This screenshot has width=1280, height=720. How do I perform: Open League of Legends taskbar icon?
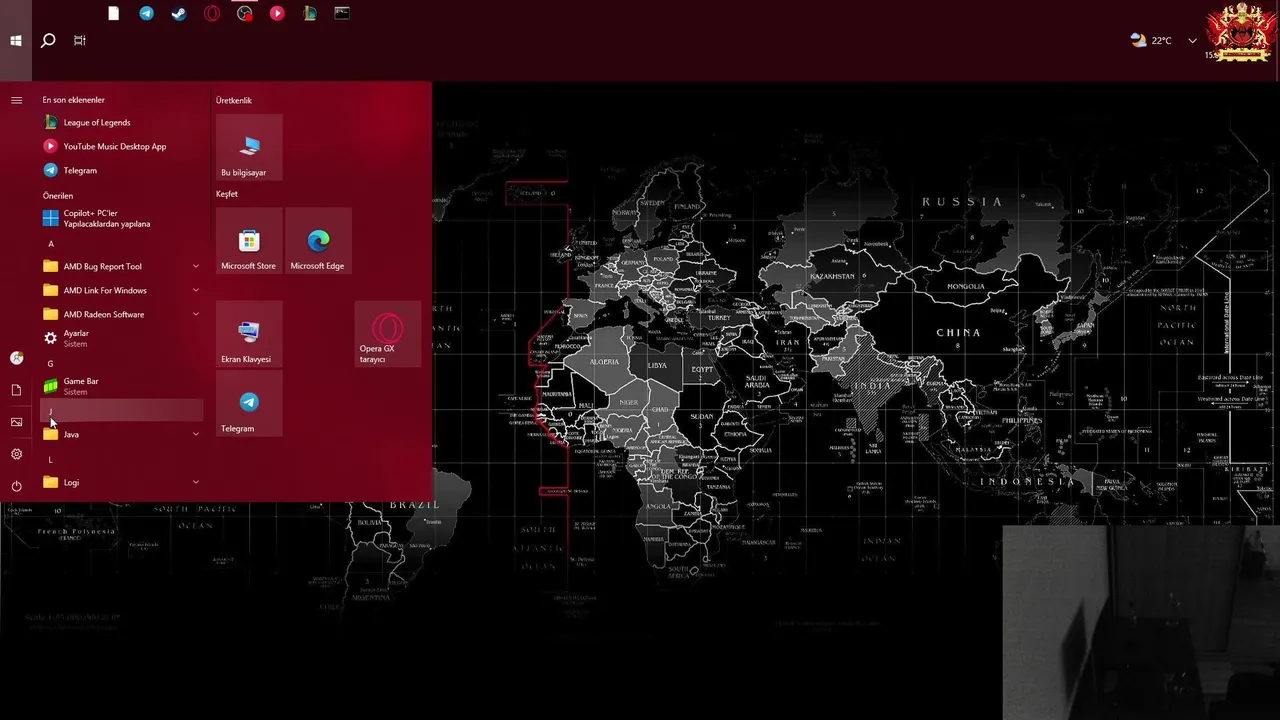click(x=310, y=14)
